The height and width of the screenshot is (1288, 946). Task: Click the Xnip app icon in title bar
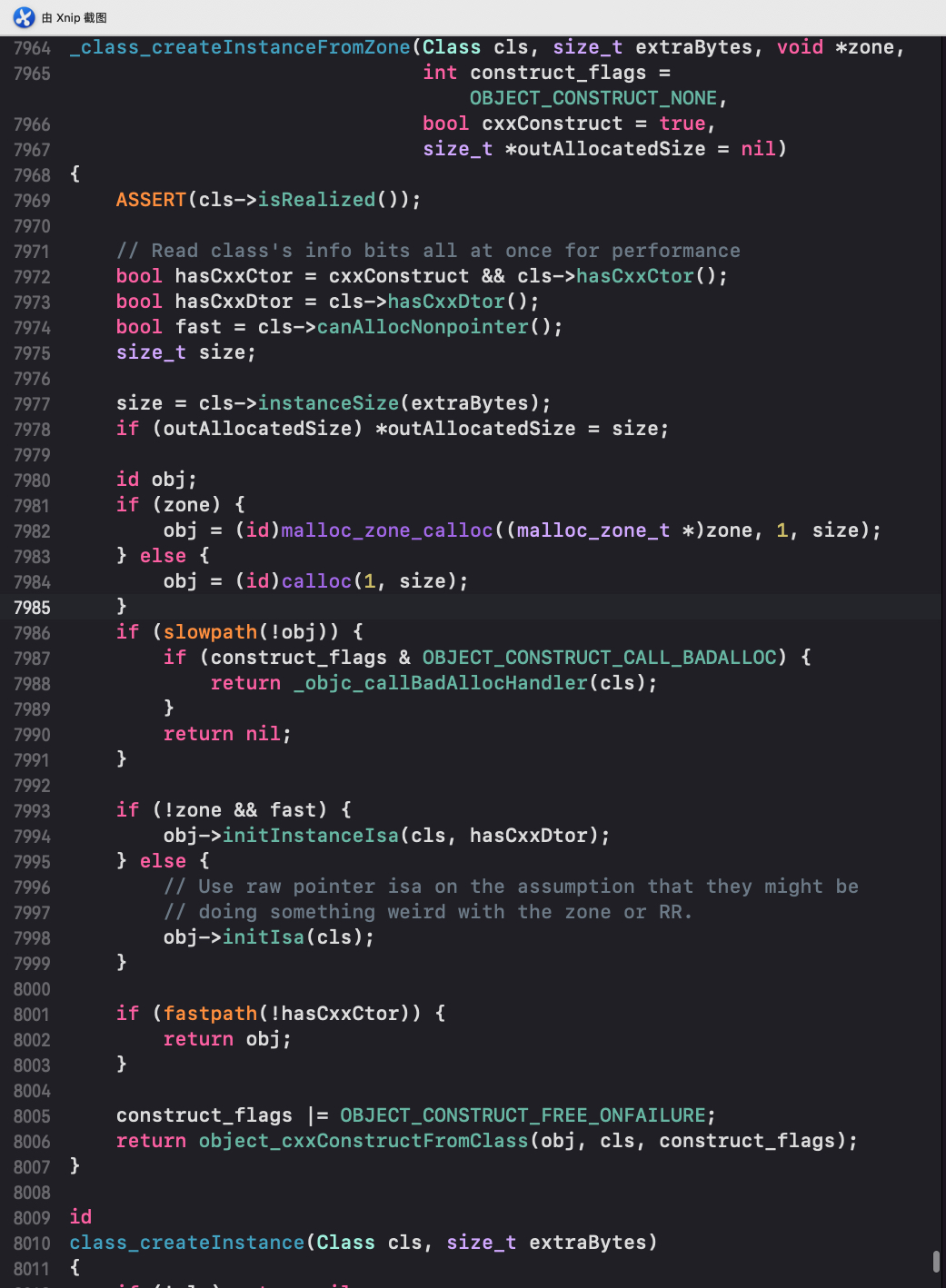(24, 17)
